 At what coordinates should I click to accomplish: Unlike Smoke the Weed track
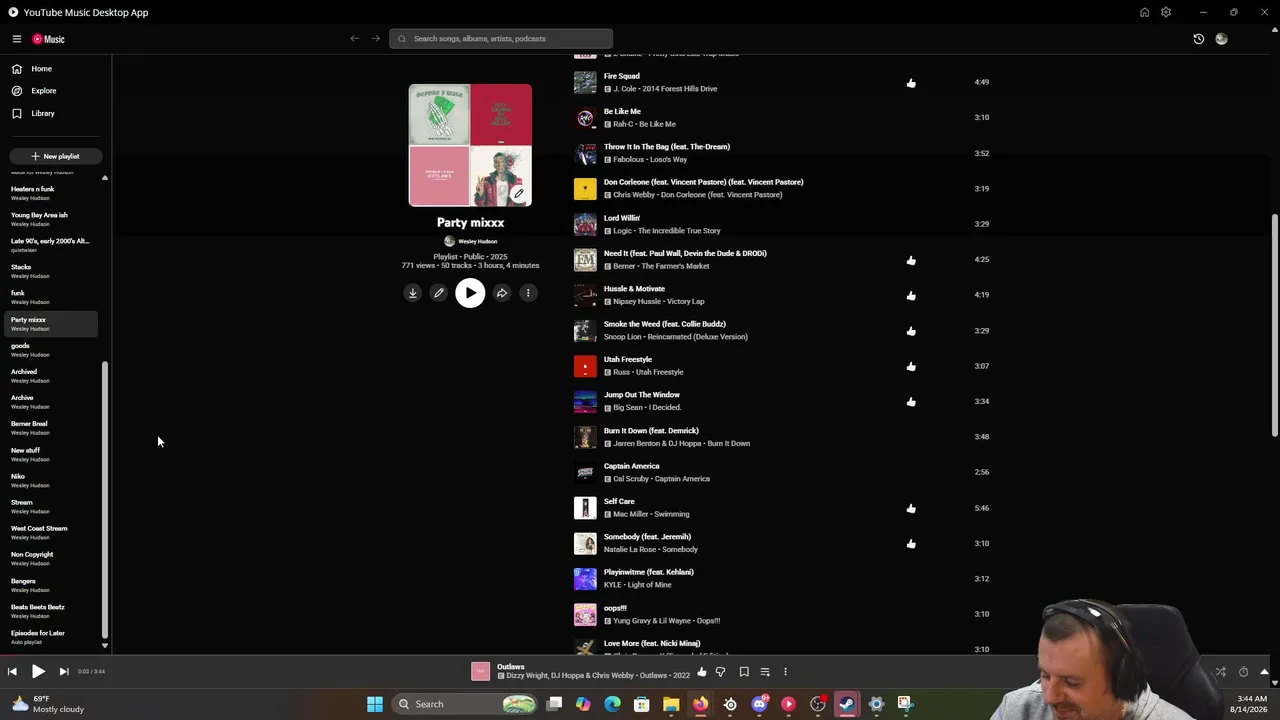(x=911, y=331)
